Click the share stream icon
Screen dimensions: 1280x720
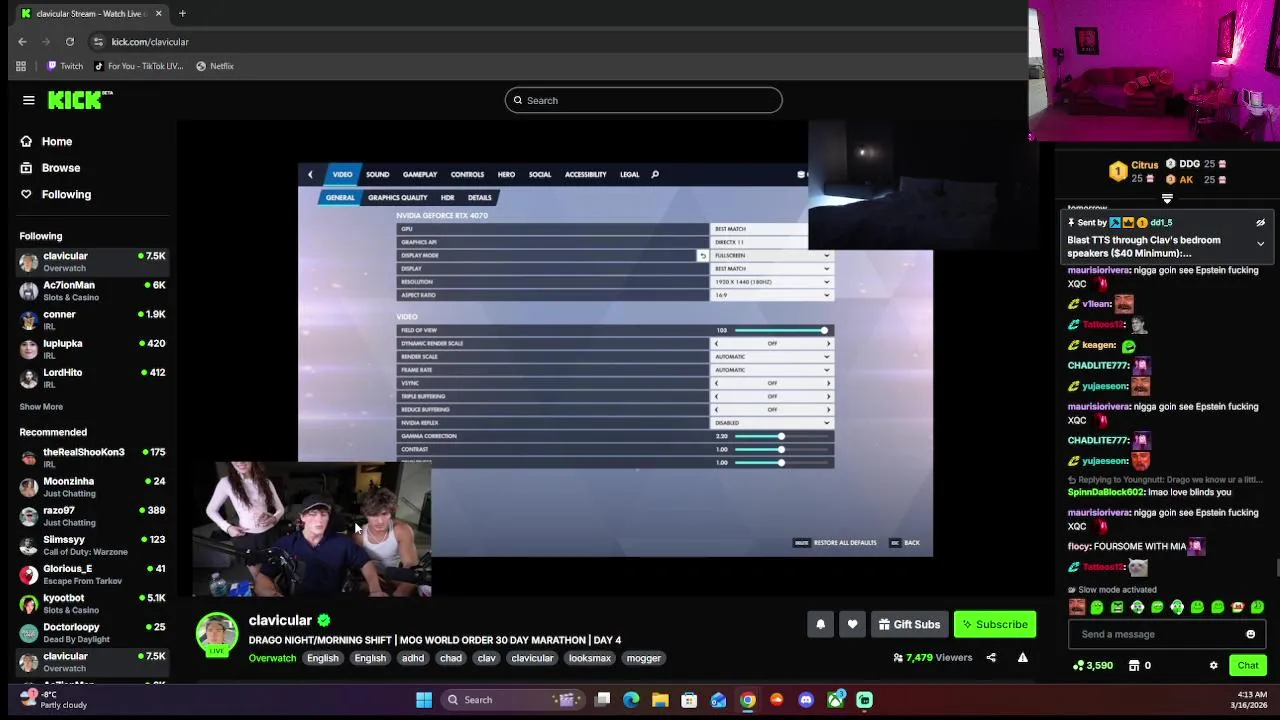991,658
